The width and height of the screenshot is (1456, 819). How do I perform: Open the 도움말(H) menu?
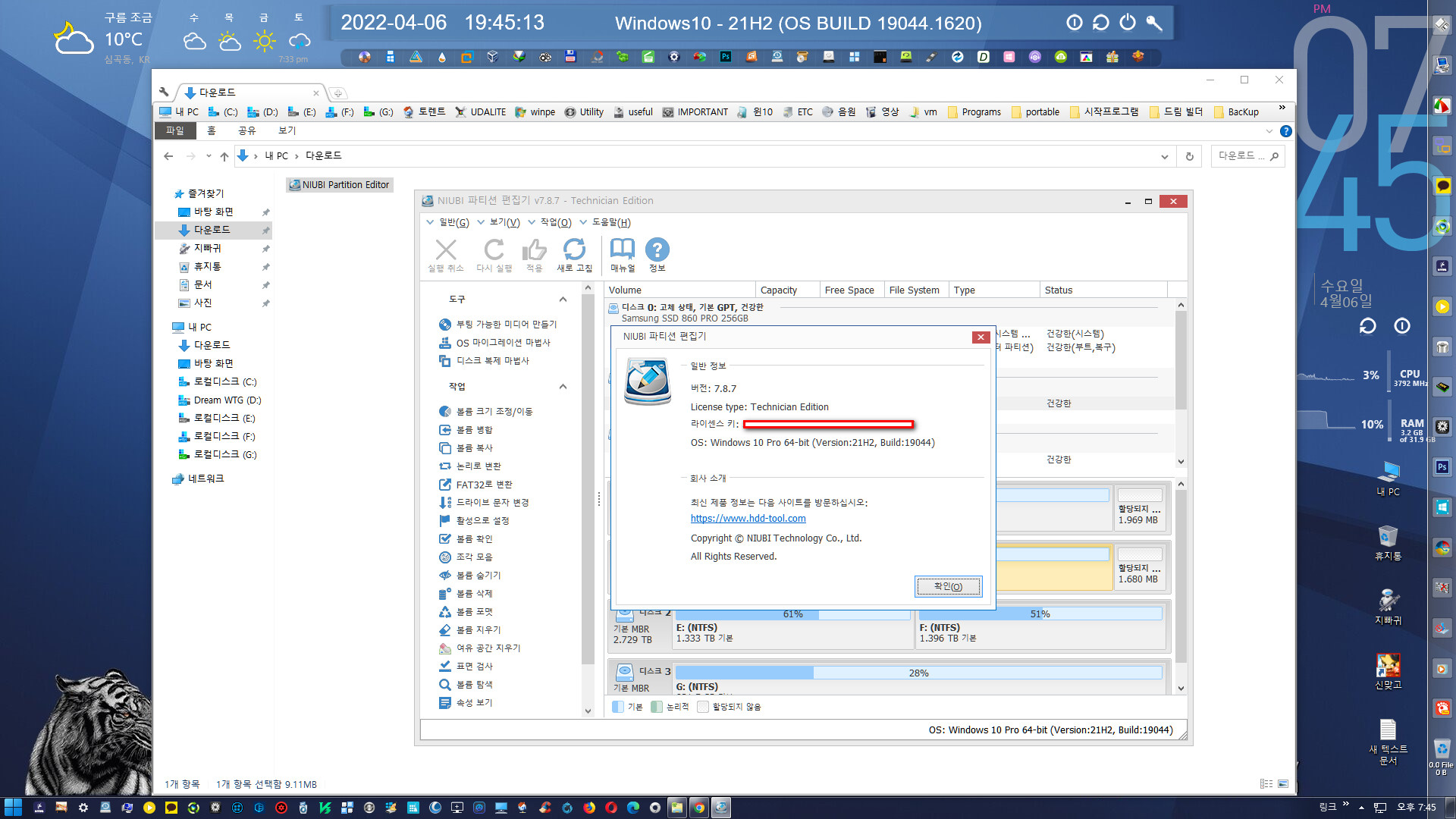(x=604, y=222)
